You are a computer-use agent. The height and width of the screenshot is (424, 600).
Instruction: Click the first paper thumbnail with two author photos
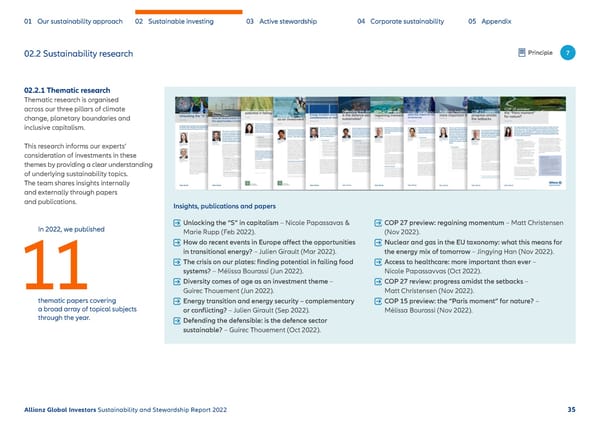click(x=191, y=143)
